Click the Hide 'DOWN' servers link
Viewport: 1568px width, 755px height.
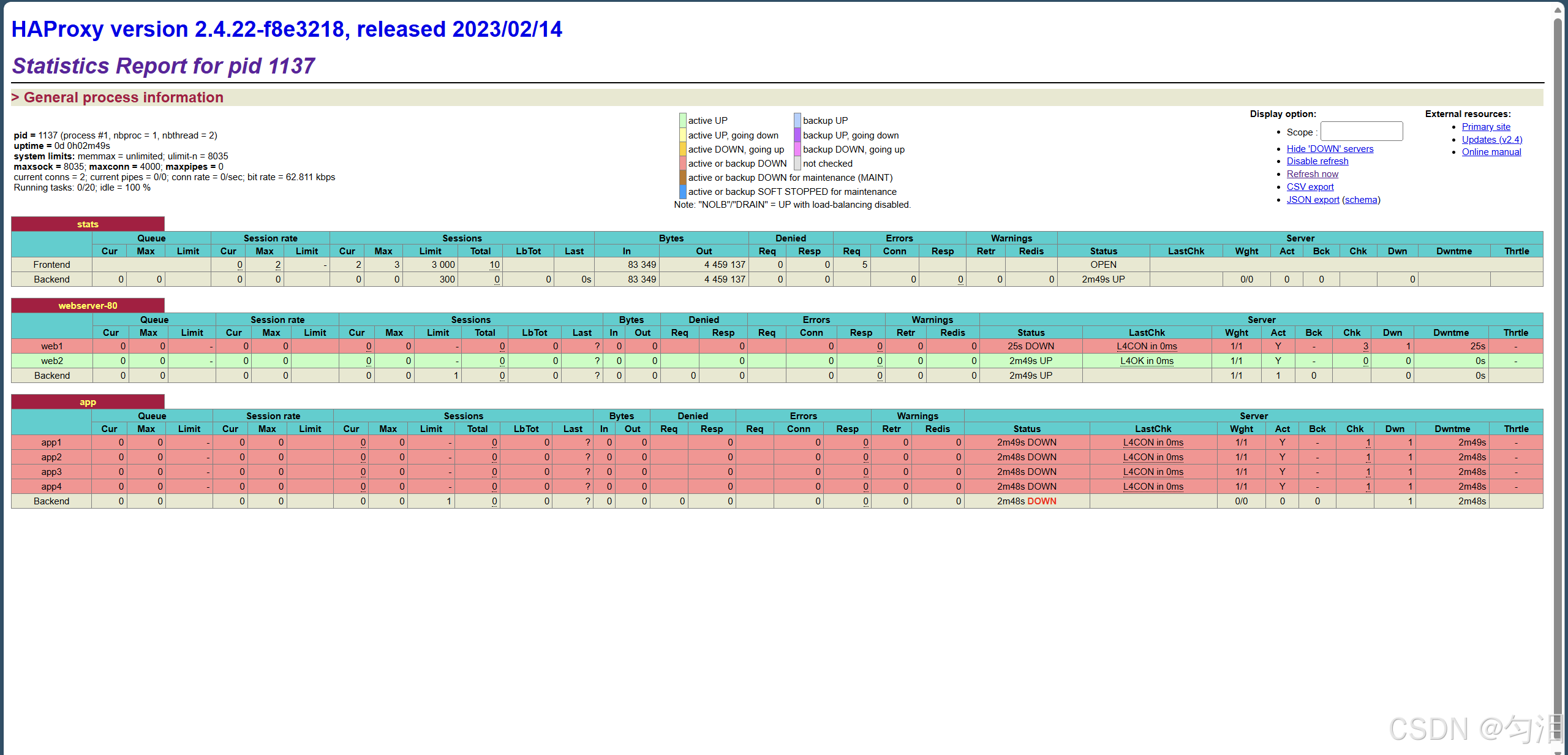coord(1329,149)
